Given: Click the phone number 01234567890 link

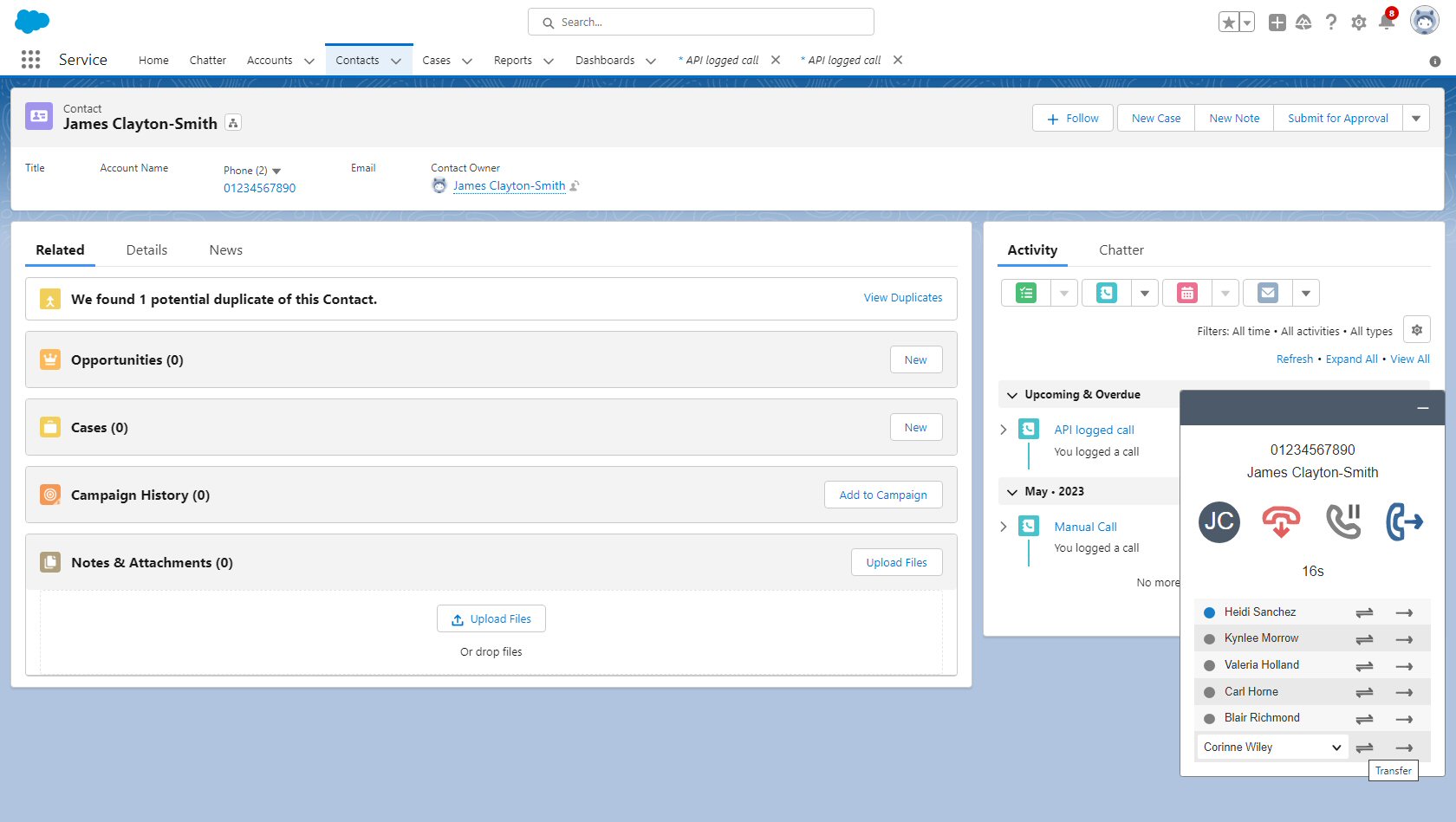Looking at the screenshot, I should [x=259, y=188].
